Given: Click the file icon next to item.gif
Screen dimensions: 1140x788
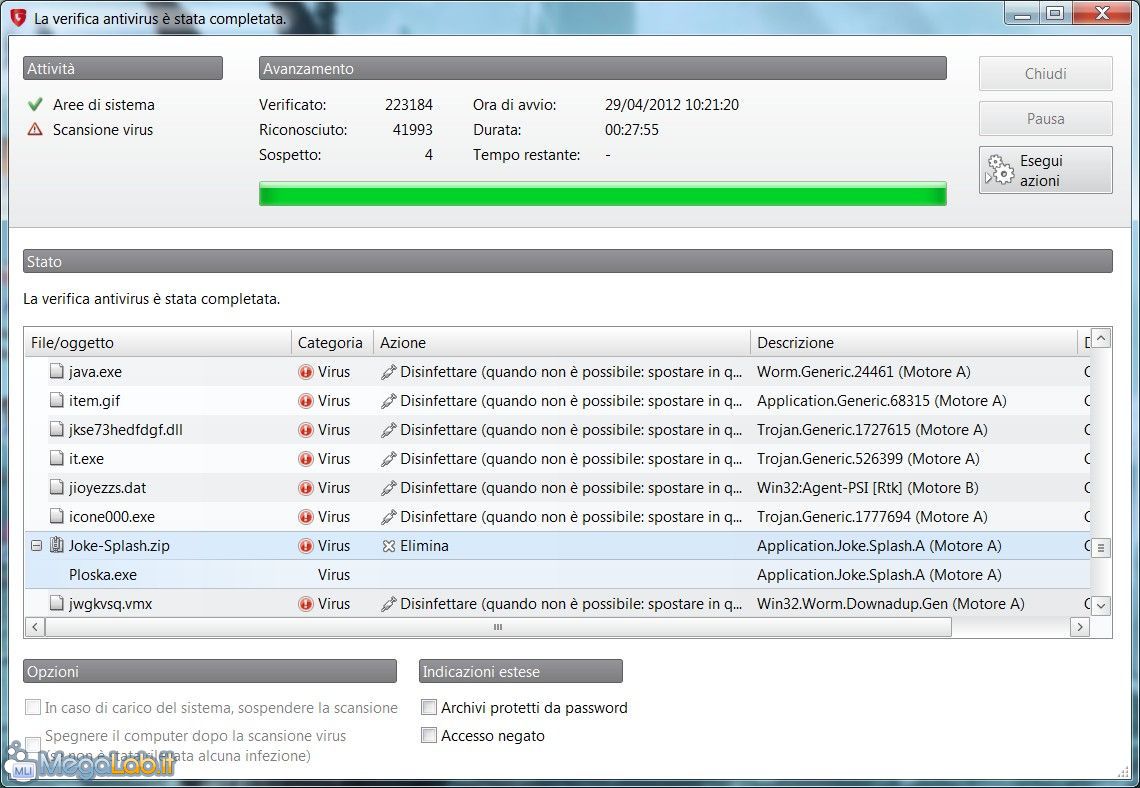Looking at the screenshot, I should (x=57, y=401).
